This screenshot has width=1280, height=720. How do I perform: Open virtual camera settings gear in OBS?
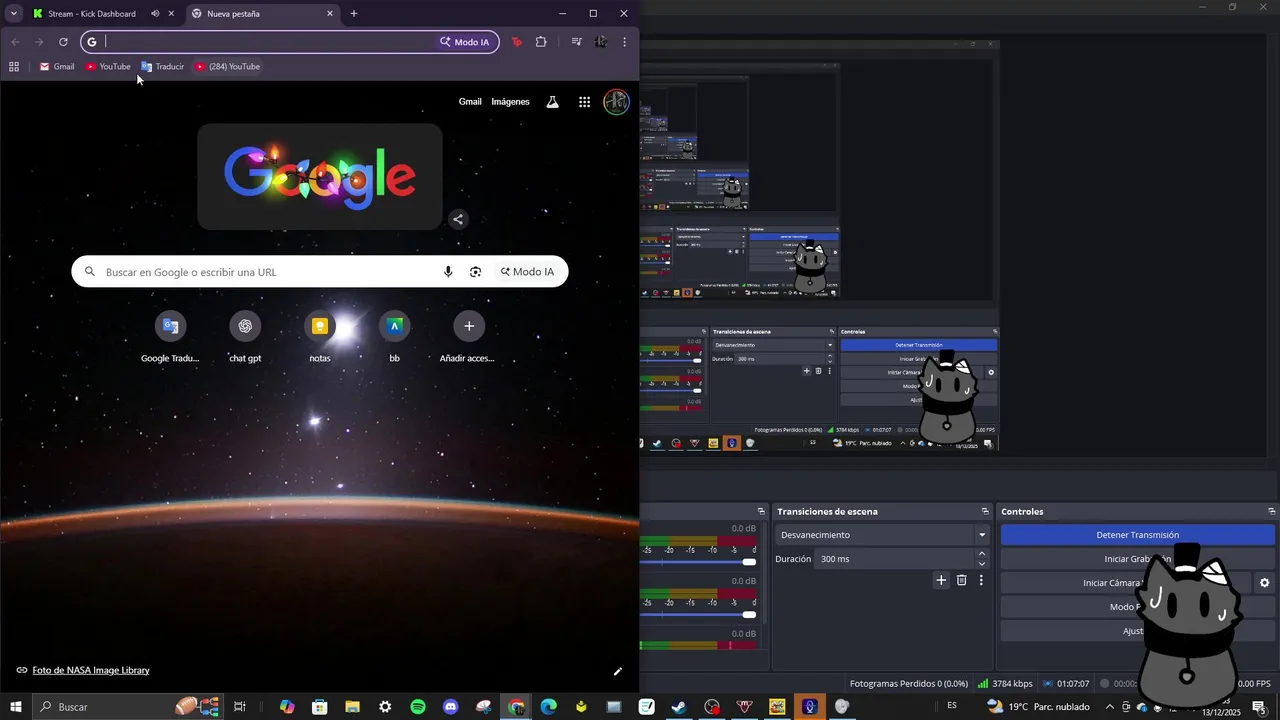1264,583
